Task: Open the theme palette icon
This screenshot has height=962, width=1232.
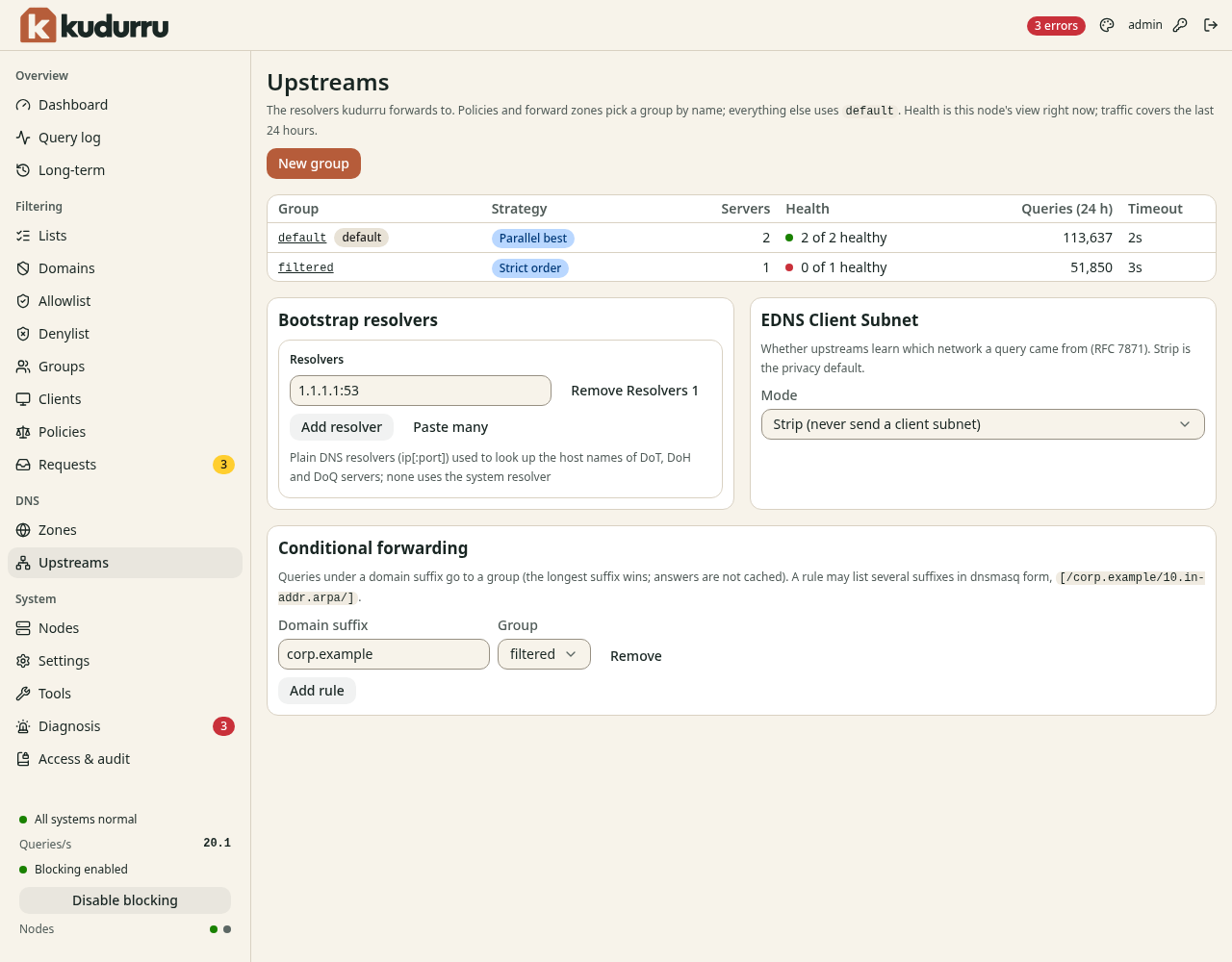Action: pyautogui.click(x=1107, y=25)
